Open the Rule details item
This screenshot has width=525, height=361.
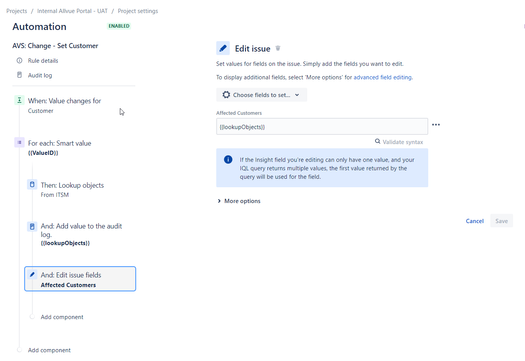pos(43,61)
